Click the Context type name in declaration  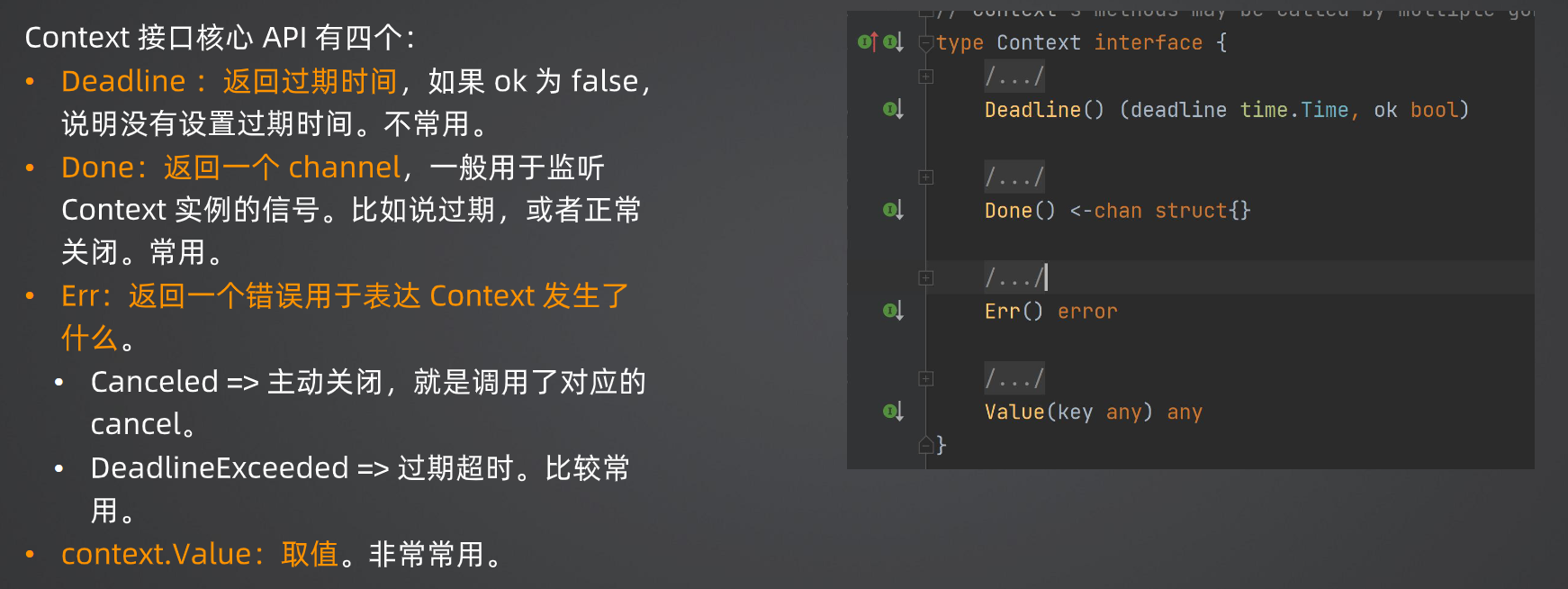pos(1039,42)
